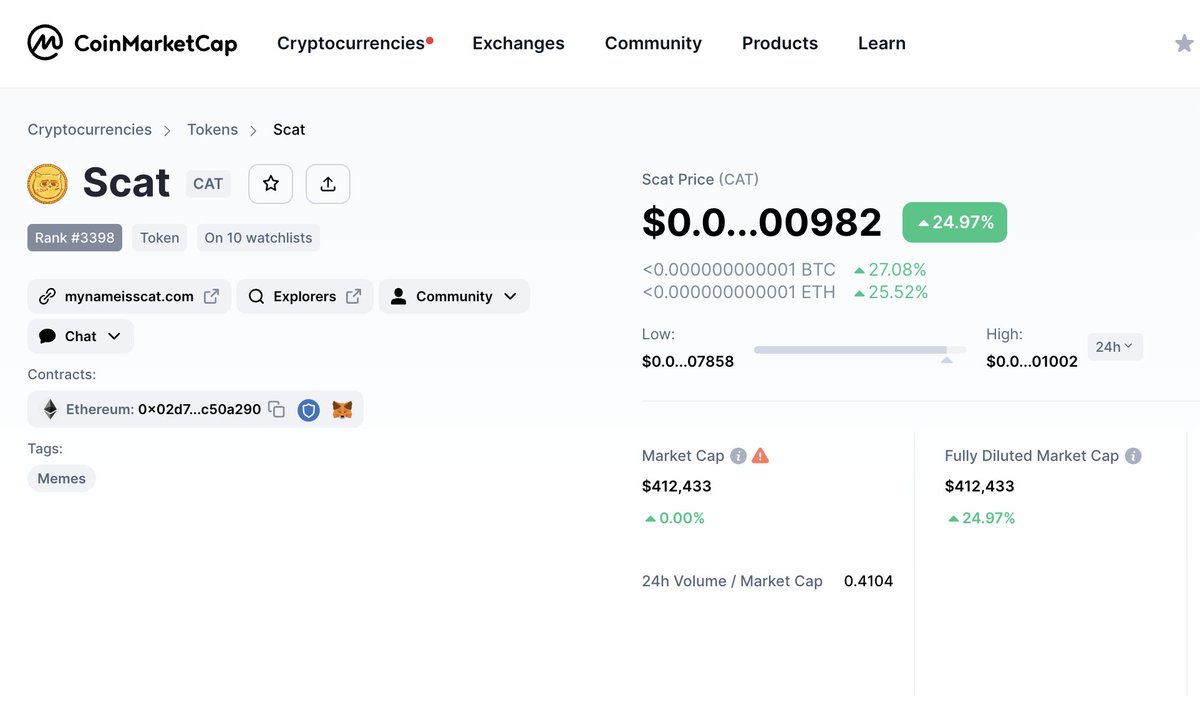
Task: Click the Scat coin avatar
Action: (47, 184)
